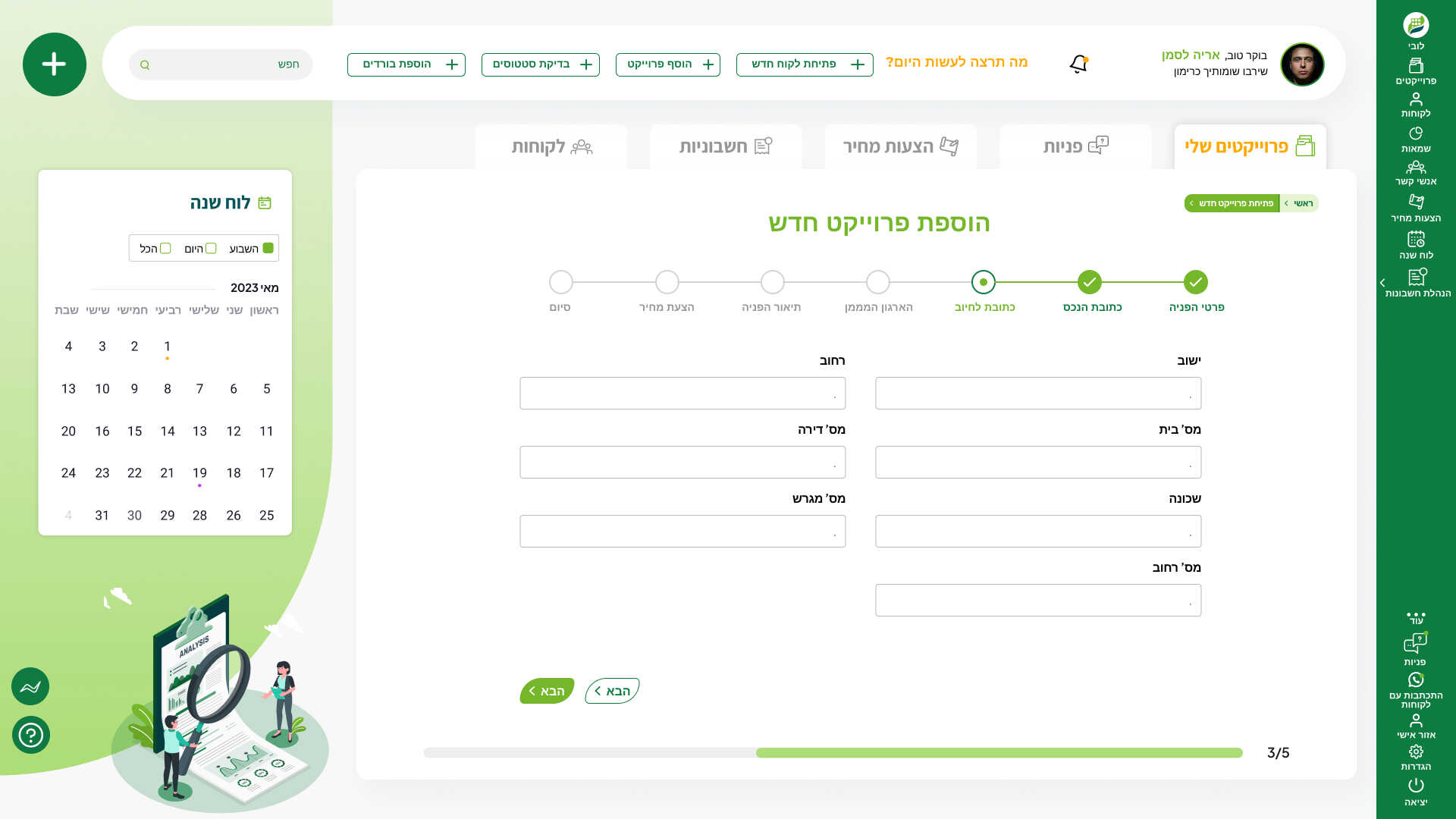Open הגדרות settings in the sidebar
This screenshot has width=1456, height=819.
point(1416,758)
